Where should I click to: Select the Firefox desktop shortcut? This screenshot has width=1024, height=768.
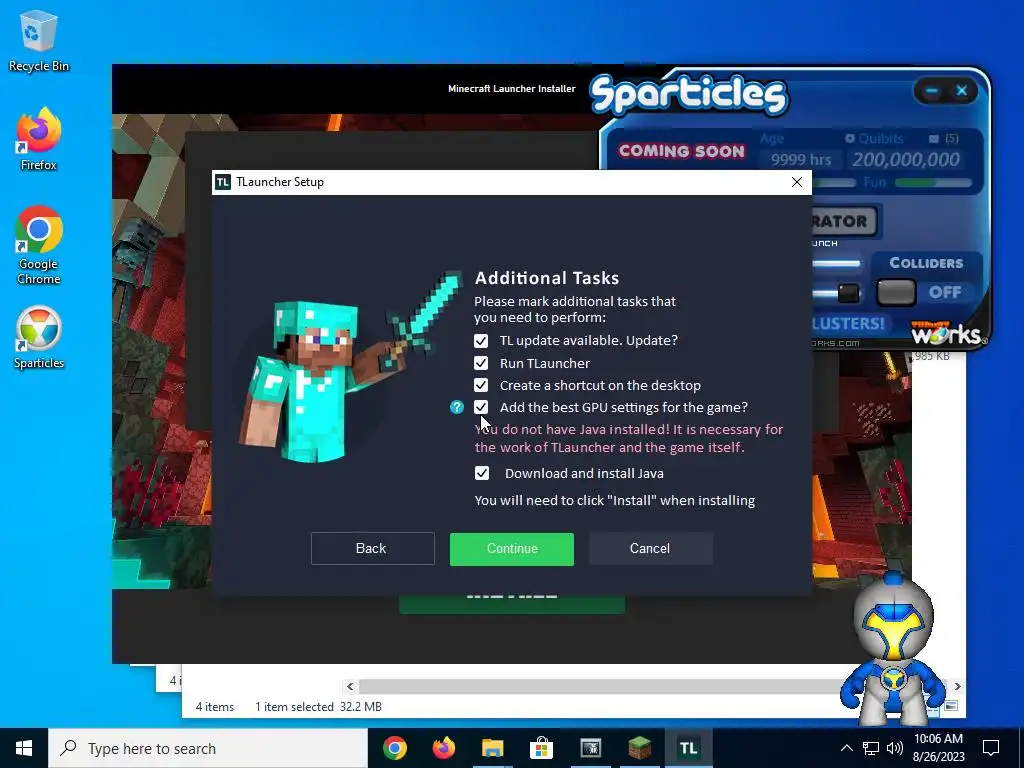coord(39,140)
